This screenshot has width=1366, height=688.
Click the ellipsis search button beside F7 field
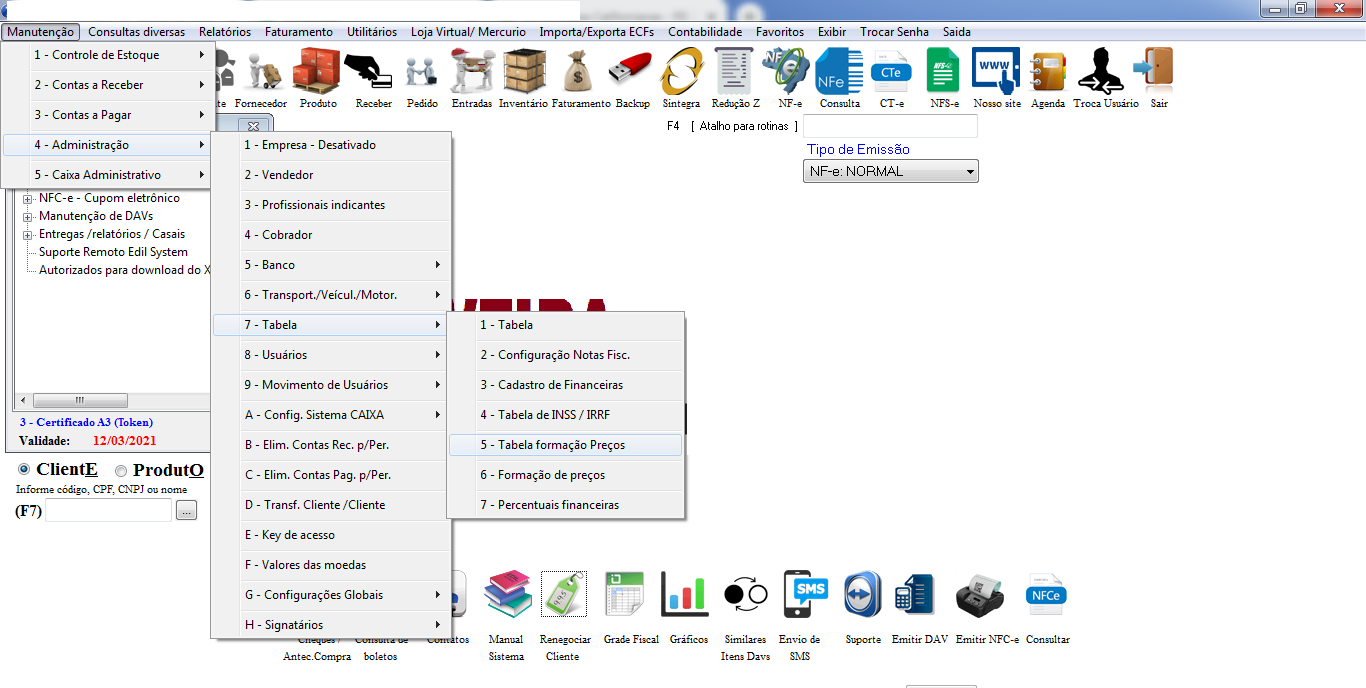point(187,511)
